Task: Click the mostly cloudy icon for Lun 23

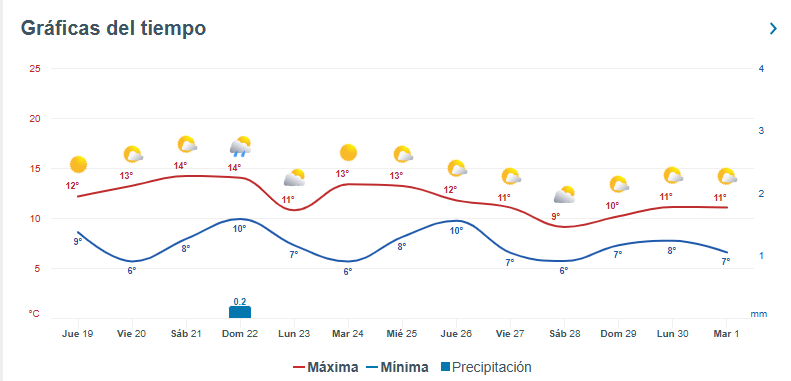Action: [x=295, y=178]
